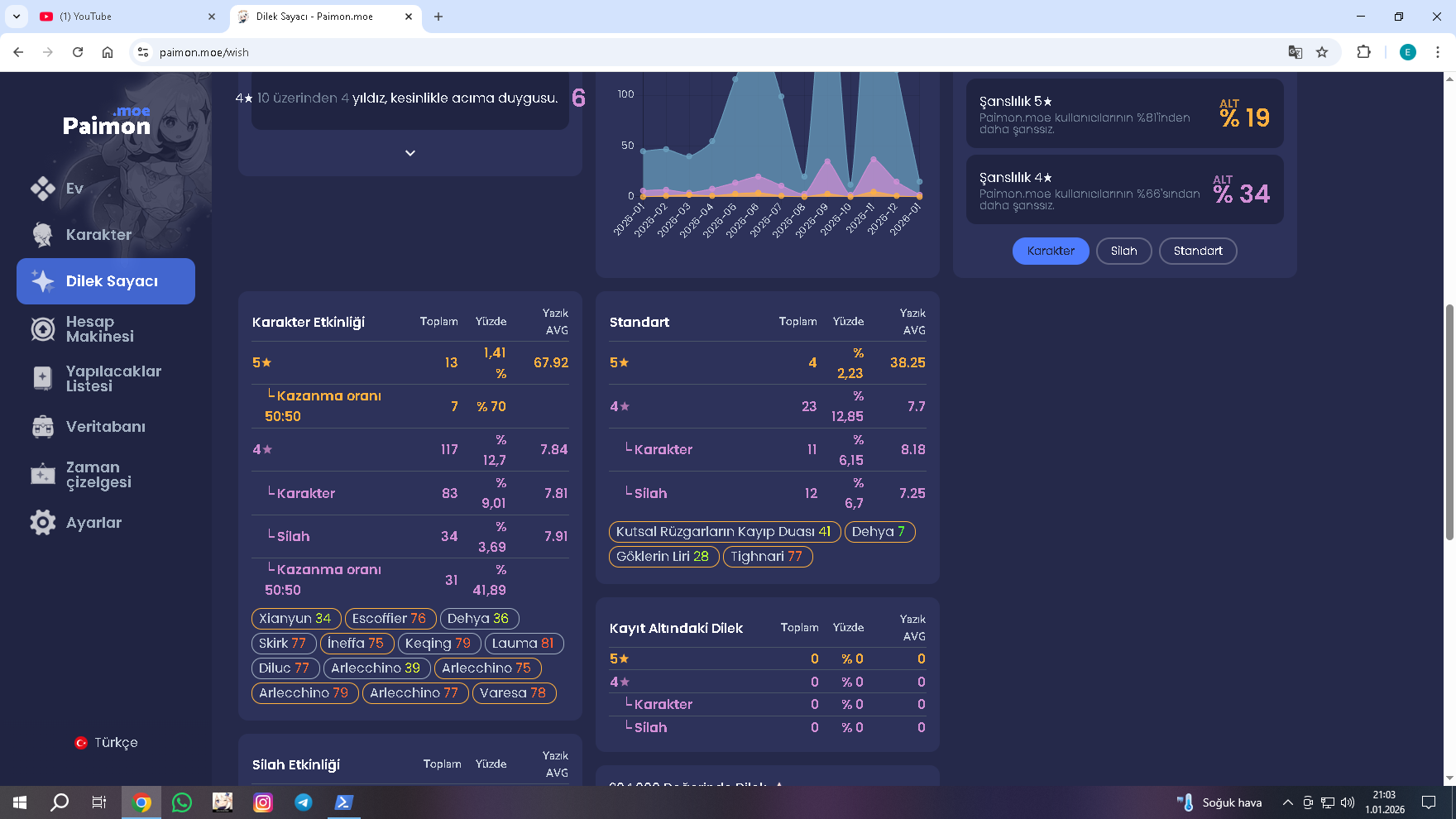Open the Chrome three-dot menu
The image size is (1456, 819).
[1438, 52]
